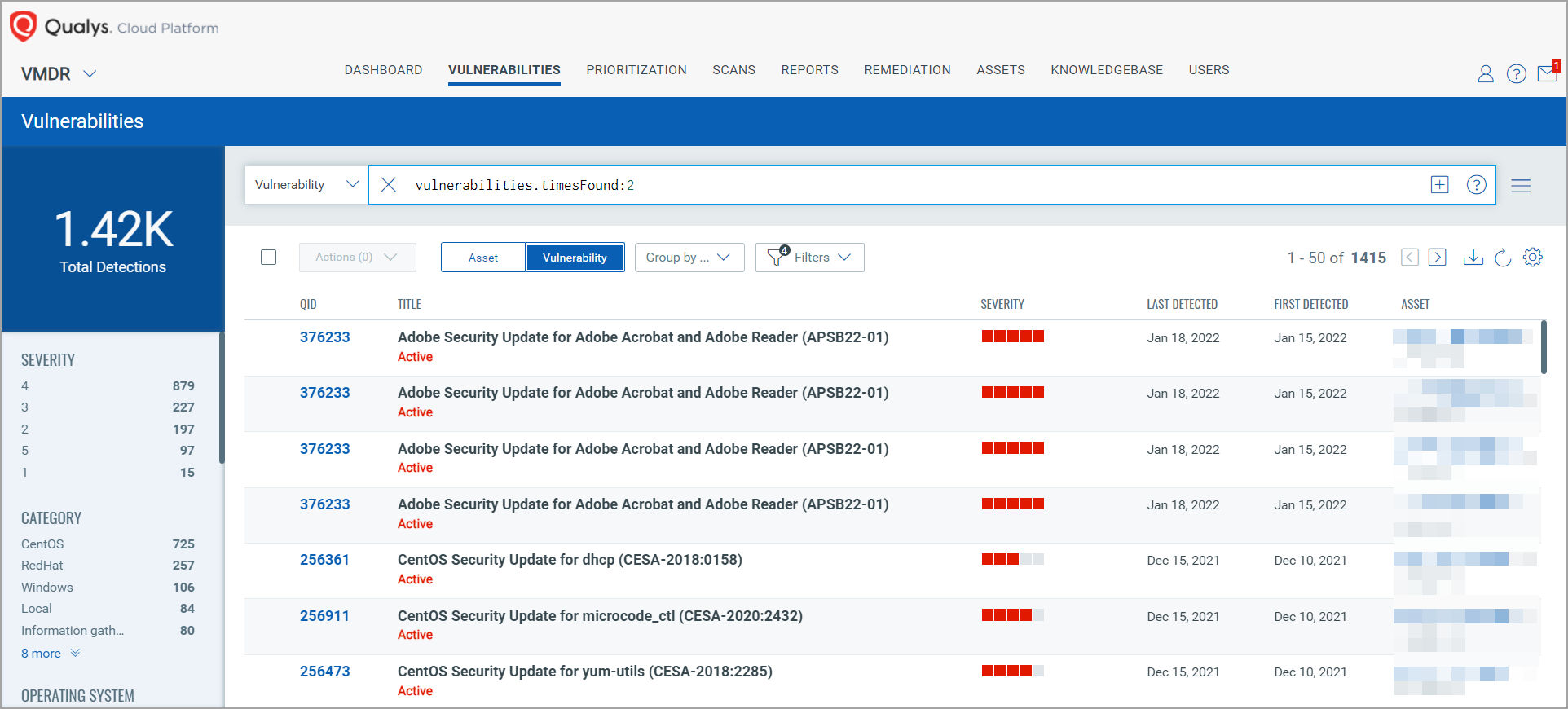Sort by the Last Detected column header

coord(1182,304)
